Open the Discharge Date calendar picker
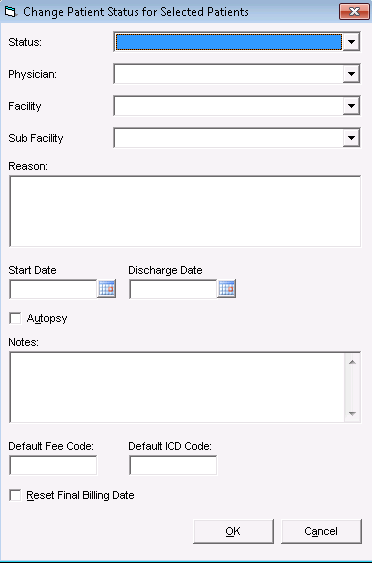 coord(227,289)
